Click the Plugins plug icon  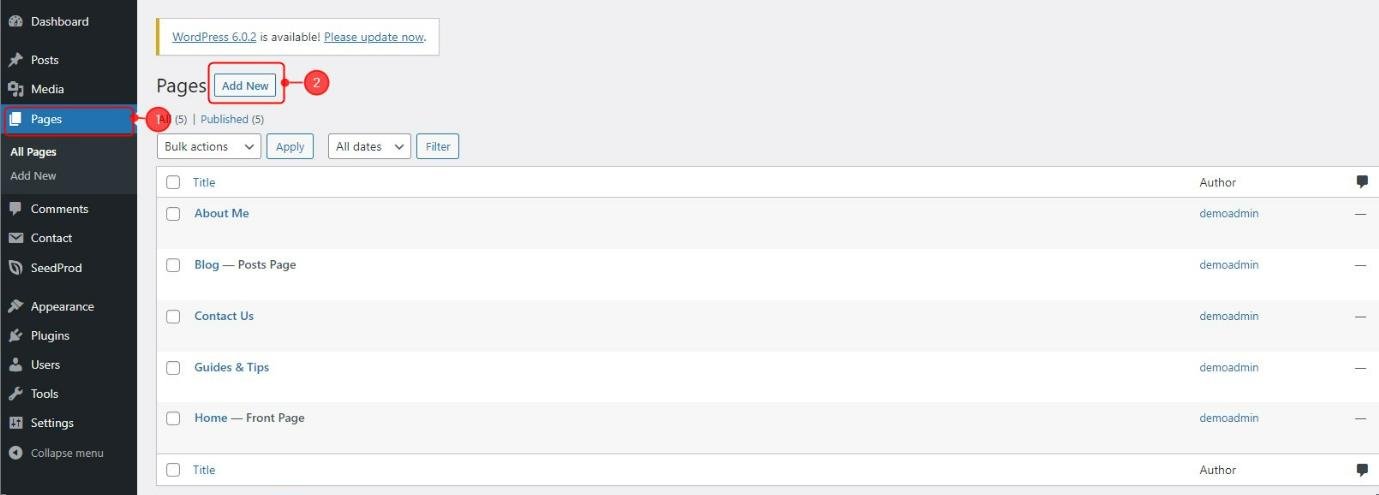tap(15, 336)
